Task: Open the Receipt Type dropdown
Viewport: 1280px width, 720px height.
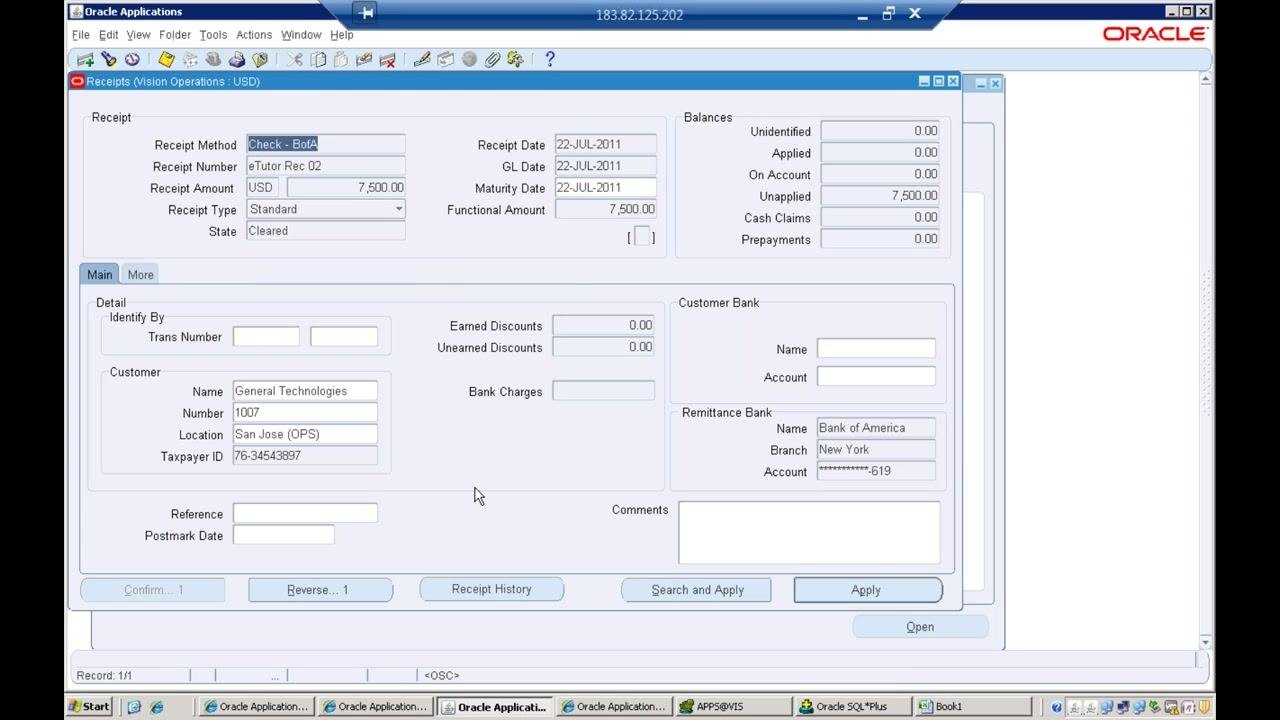Action: point(398,209)
